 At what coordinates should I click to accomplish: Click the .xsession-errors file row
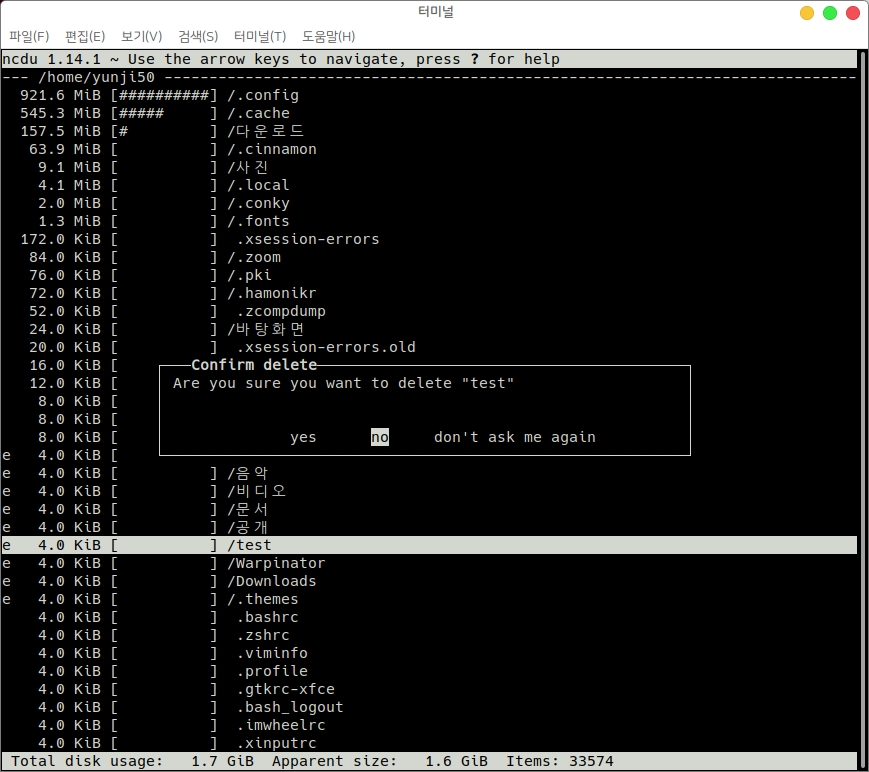[x=308, y=239]
